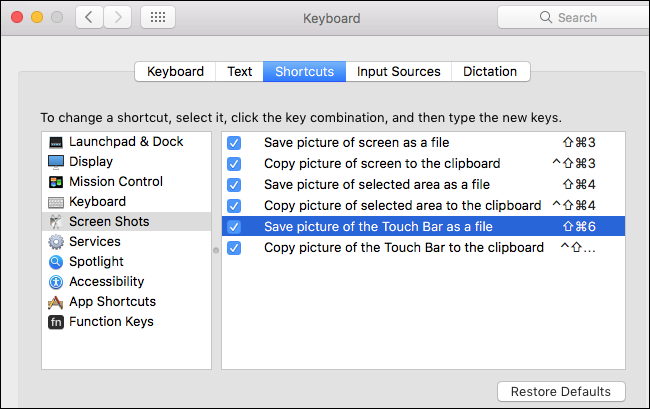Screen dimensions: 650x409
Task: Uncheck Save picture of screen as a file
Action: [x=234, y=142]
